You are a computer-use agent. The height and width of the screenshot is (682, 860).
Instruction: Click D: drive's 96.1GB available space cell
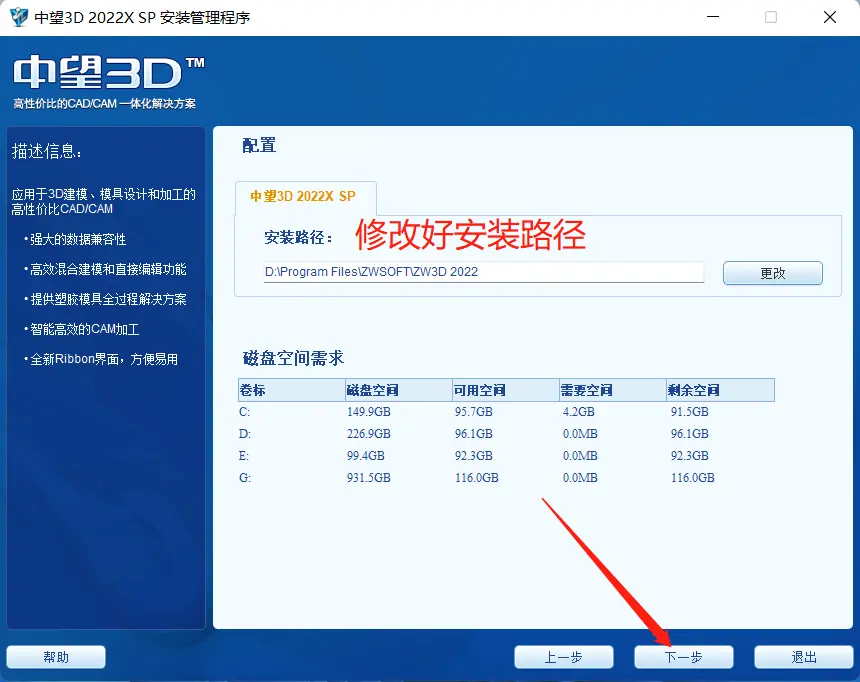pos(474,433)
